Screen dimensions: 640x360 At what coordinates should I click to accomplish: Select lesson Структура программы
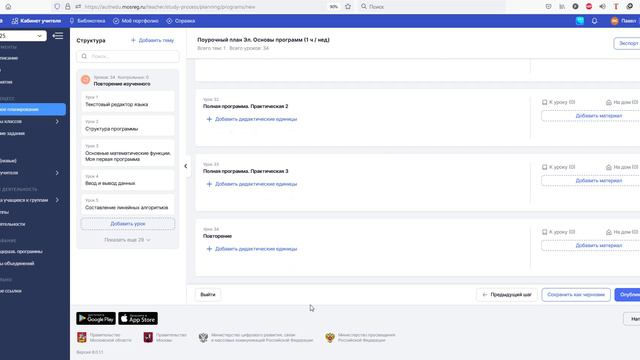pos(128,126)
